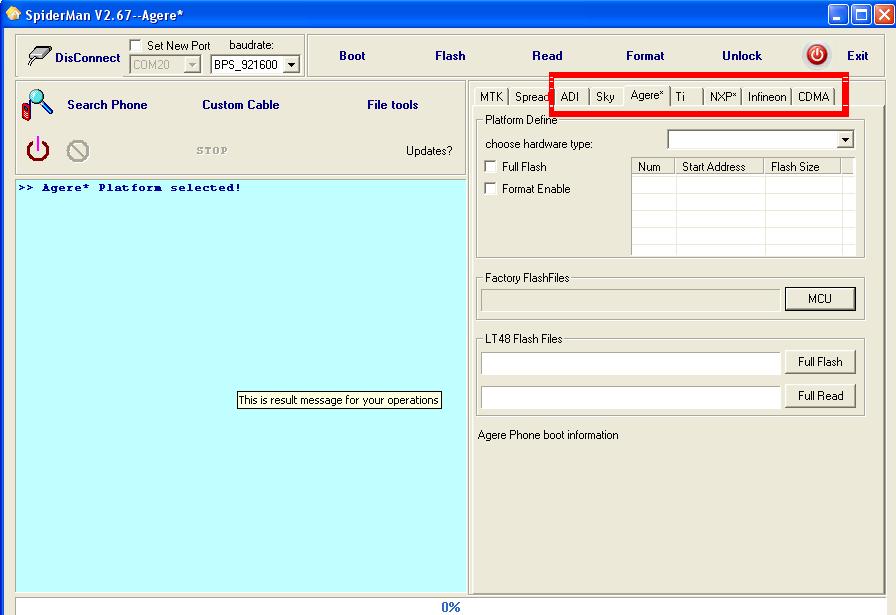Click the Search Phone magnifier icon

coord(38,105)
